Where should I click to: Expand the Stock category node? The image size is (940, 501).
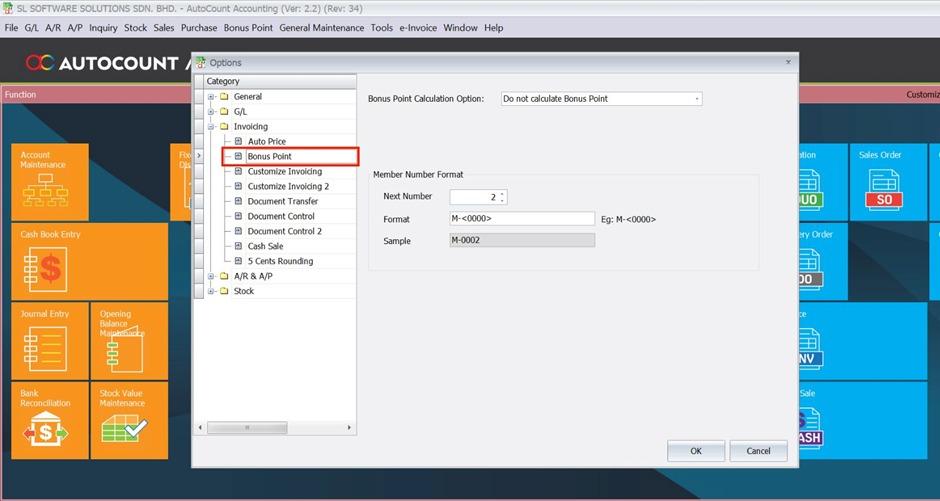[x=211, y=292]
